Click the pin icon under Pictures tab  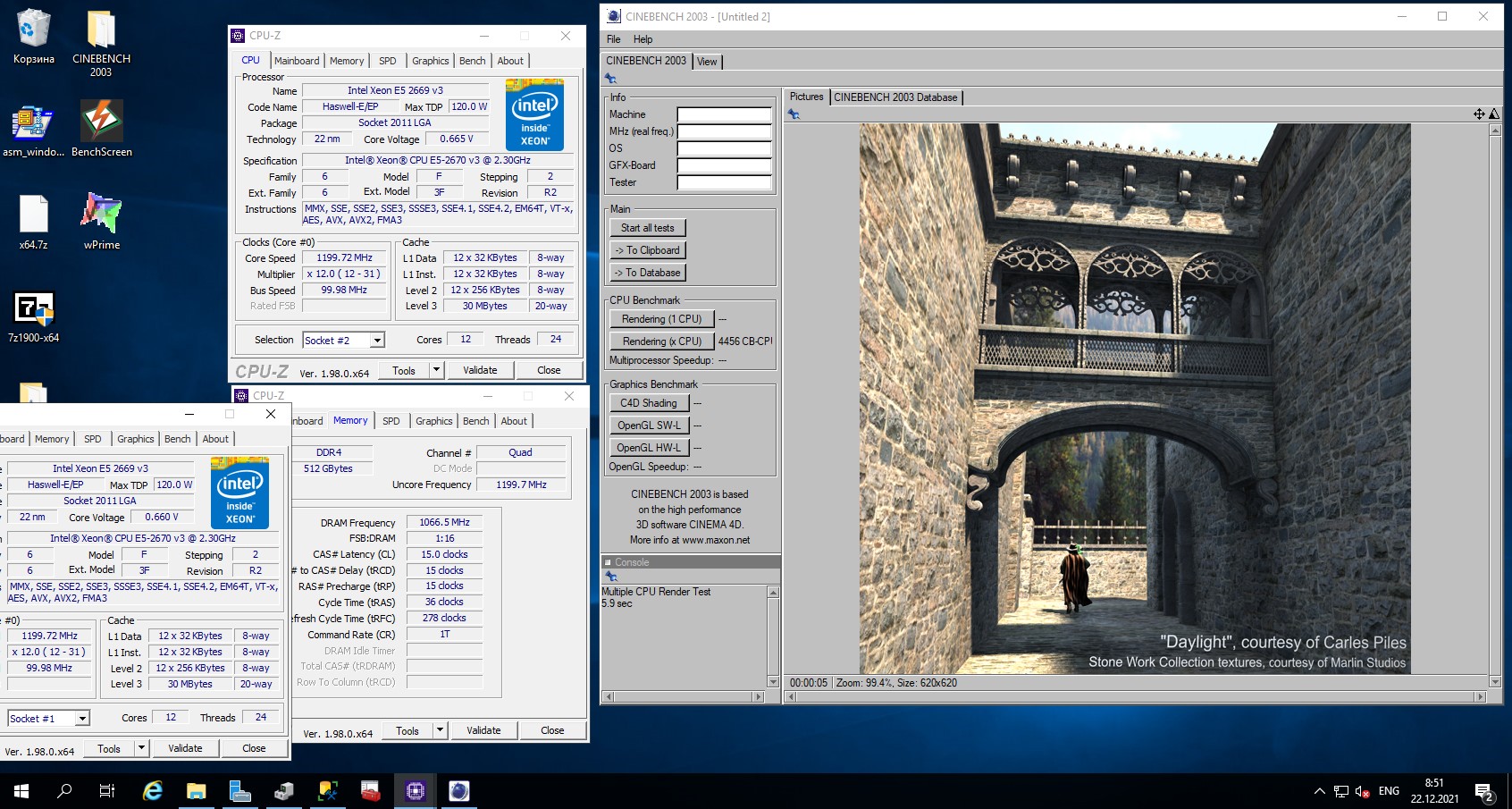click(794, 114)
